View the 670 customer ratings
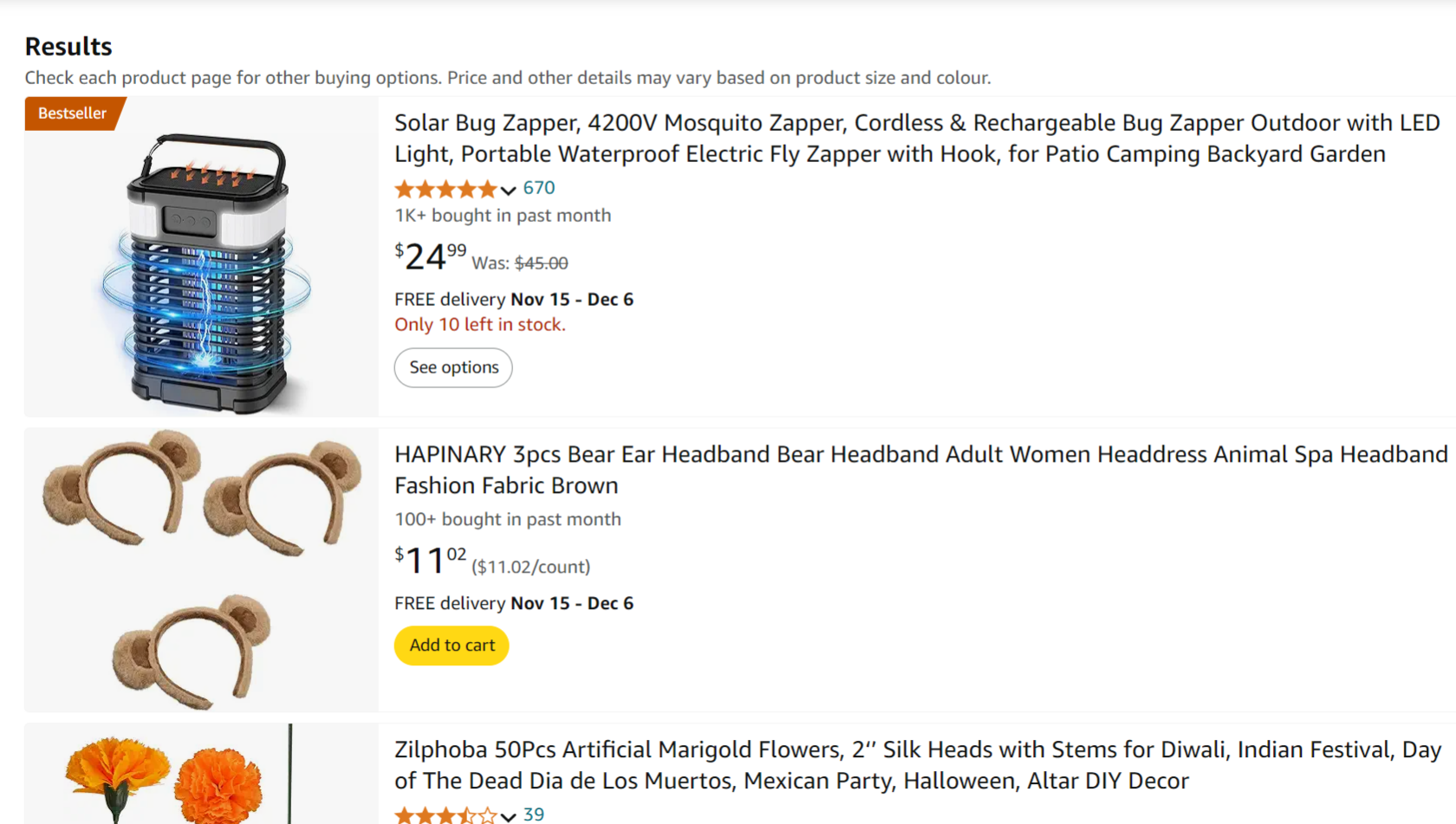 tap(539, 188)
